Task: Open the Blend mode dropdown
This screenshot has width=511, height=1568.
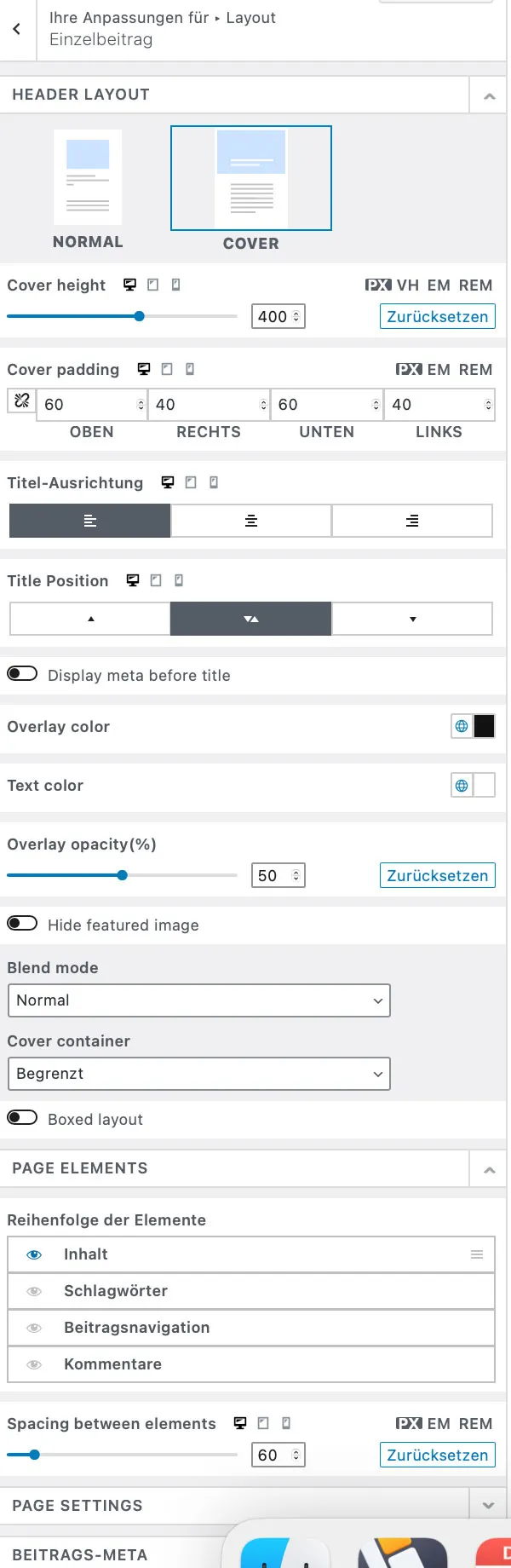Action: (x=198, y=1000)
